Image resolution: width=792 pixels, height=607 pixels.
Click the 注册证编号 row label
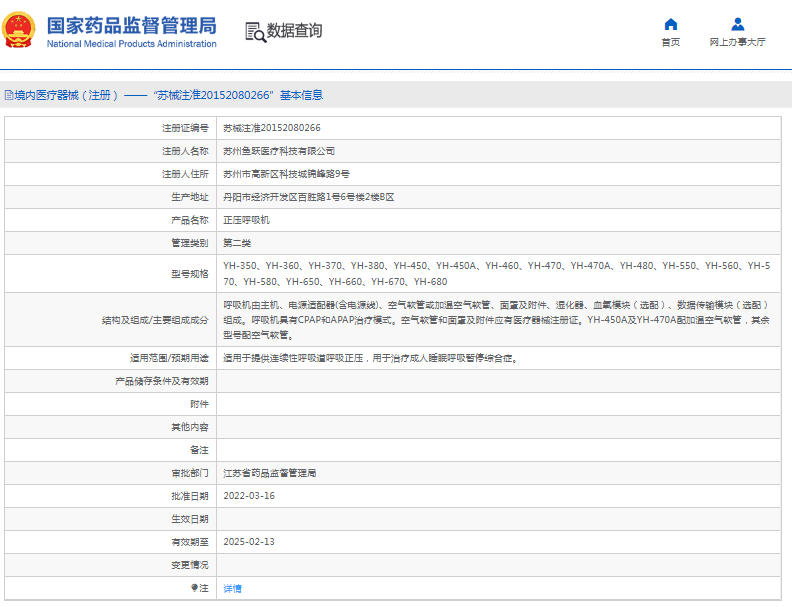[x=185, y=128]
